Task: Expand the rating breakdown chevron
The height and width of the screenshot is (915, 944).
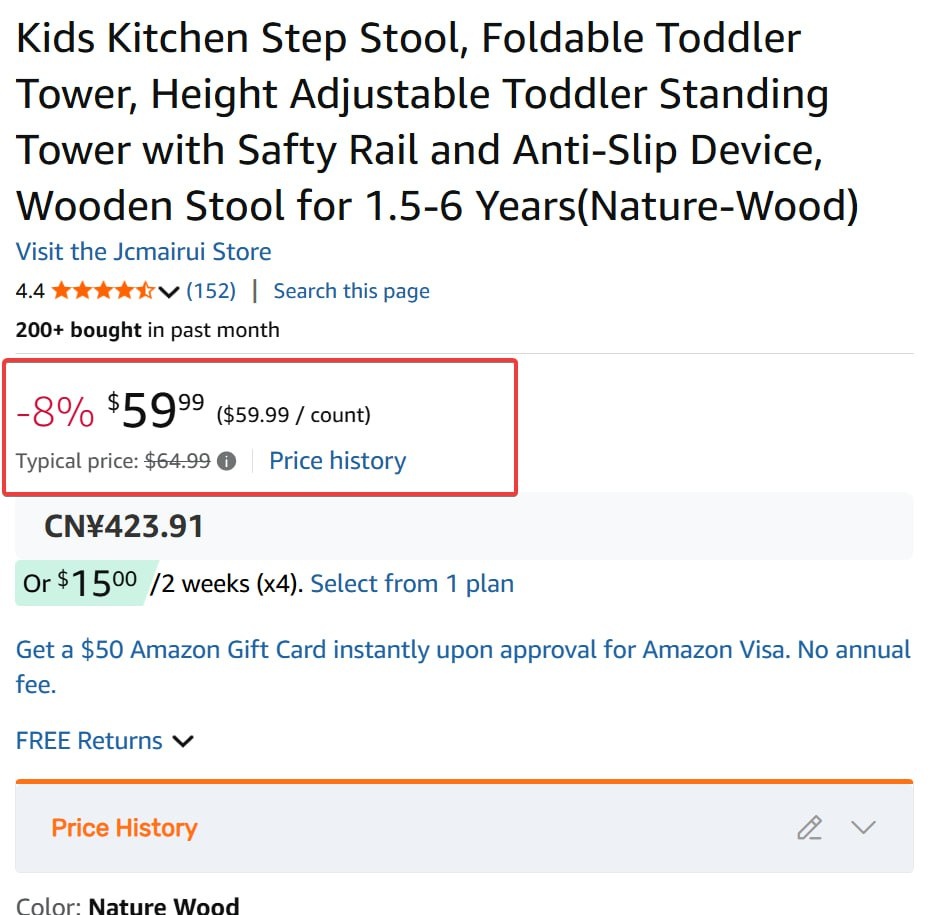Action: coord(169,292)
